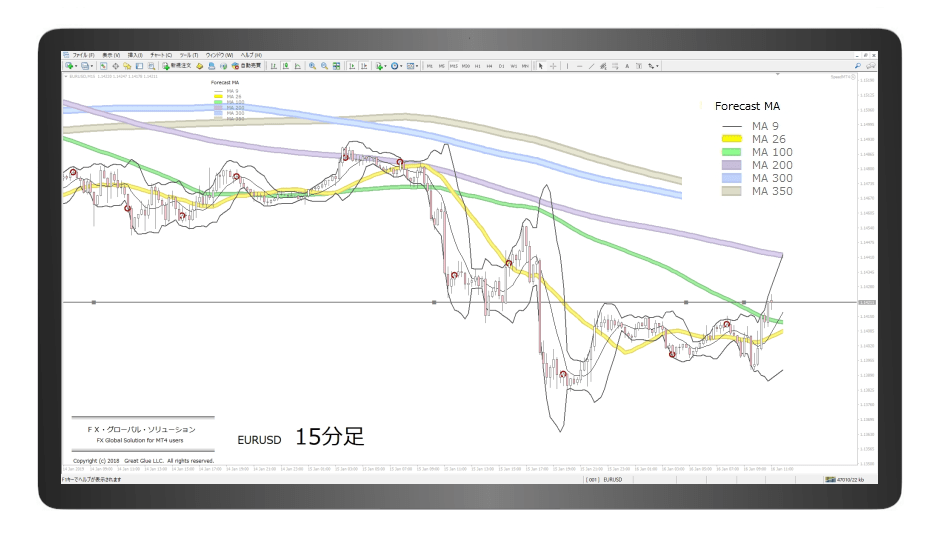Click the 自動売買 AutoTrading button
The height and width of the screenshot is (540, 940).
tap(246, 66)
